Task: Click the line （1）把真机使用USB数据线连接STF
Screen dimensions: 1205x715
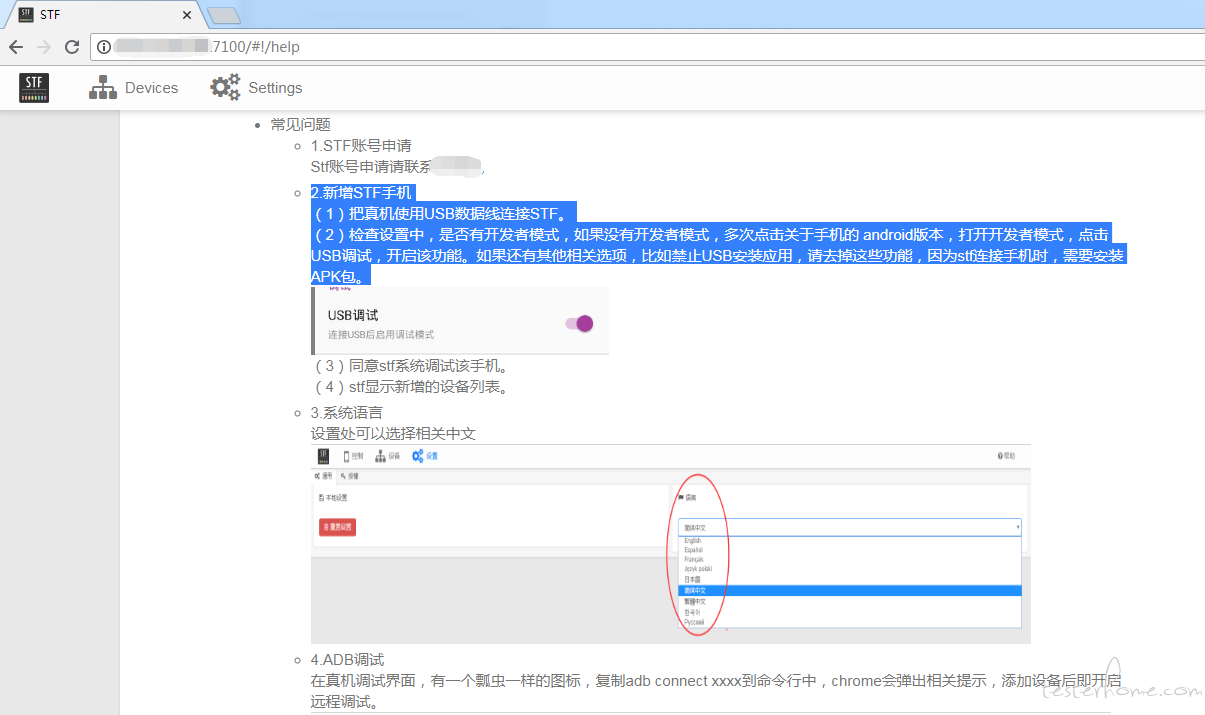Action: 444,213
